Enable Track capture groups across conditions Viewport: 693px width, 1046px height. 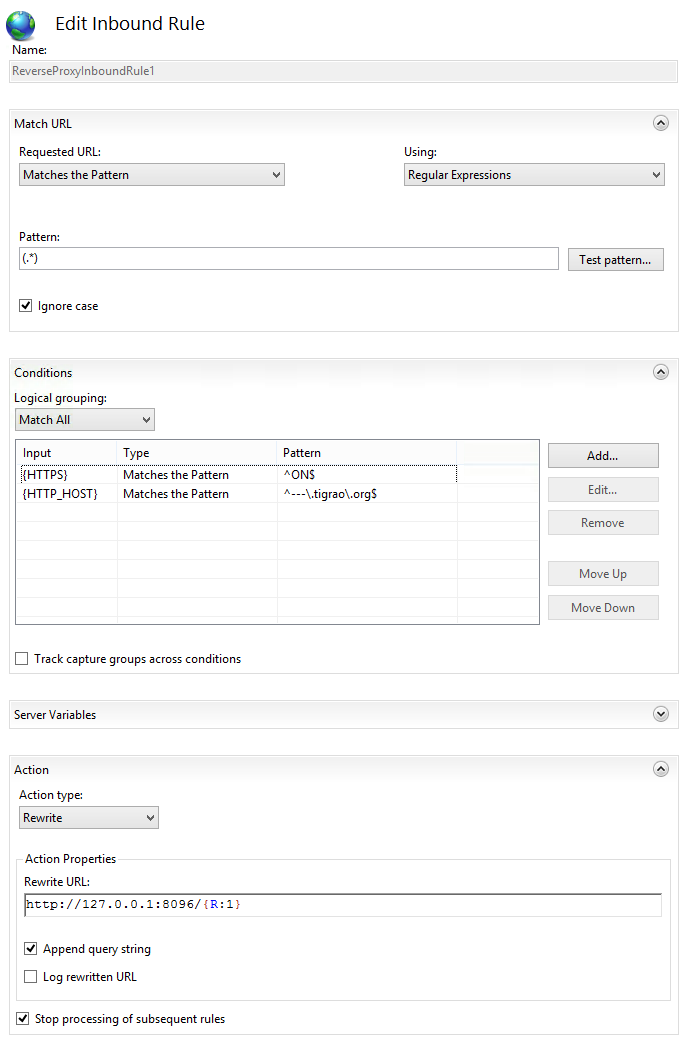22,658
